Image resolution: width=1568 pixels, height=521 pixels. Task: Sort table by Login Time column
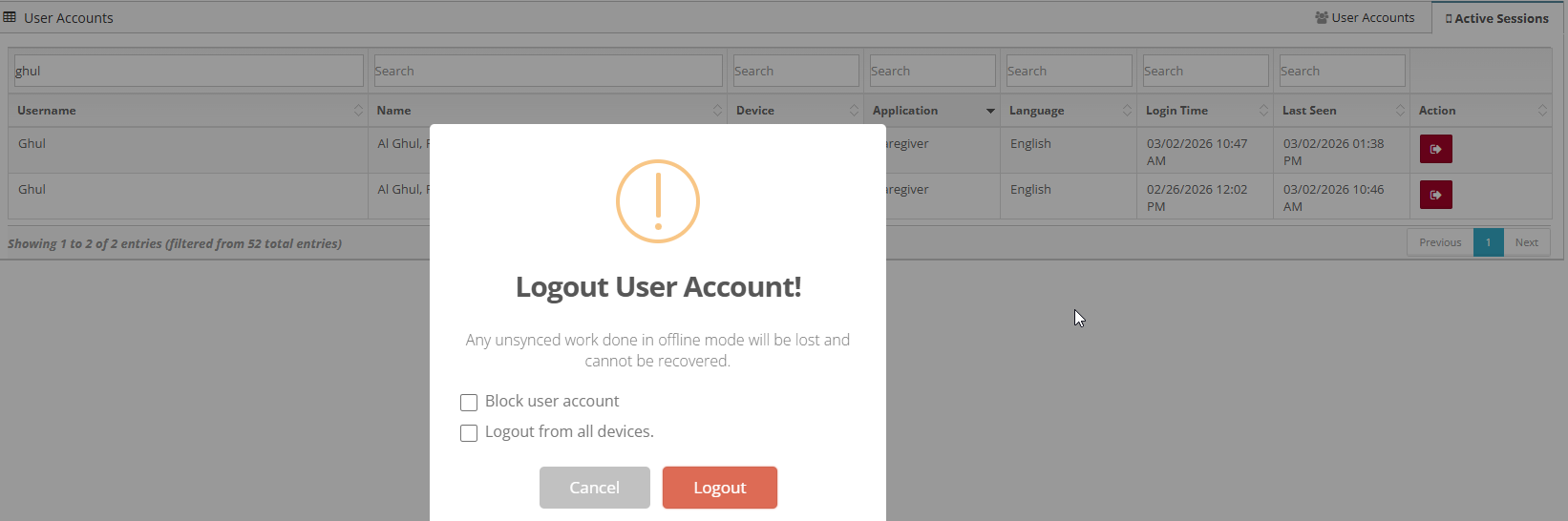(1205, 111)
